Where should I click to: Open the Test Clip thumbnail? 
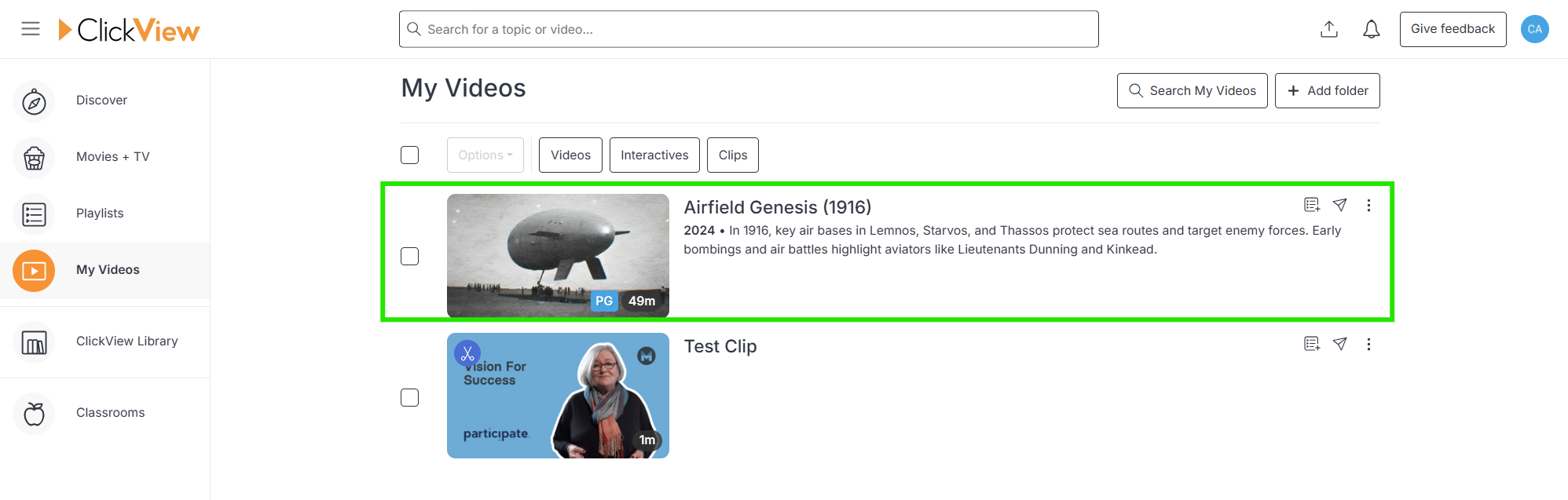[558, 396]
